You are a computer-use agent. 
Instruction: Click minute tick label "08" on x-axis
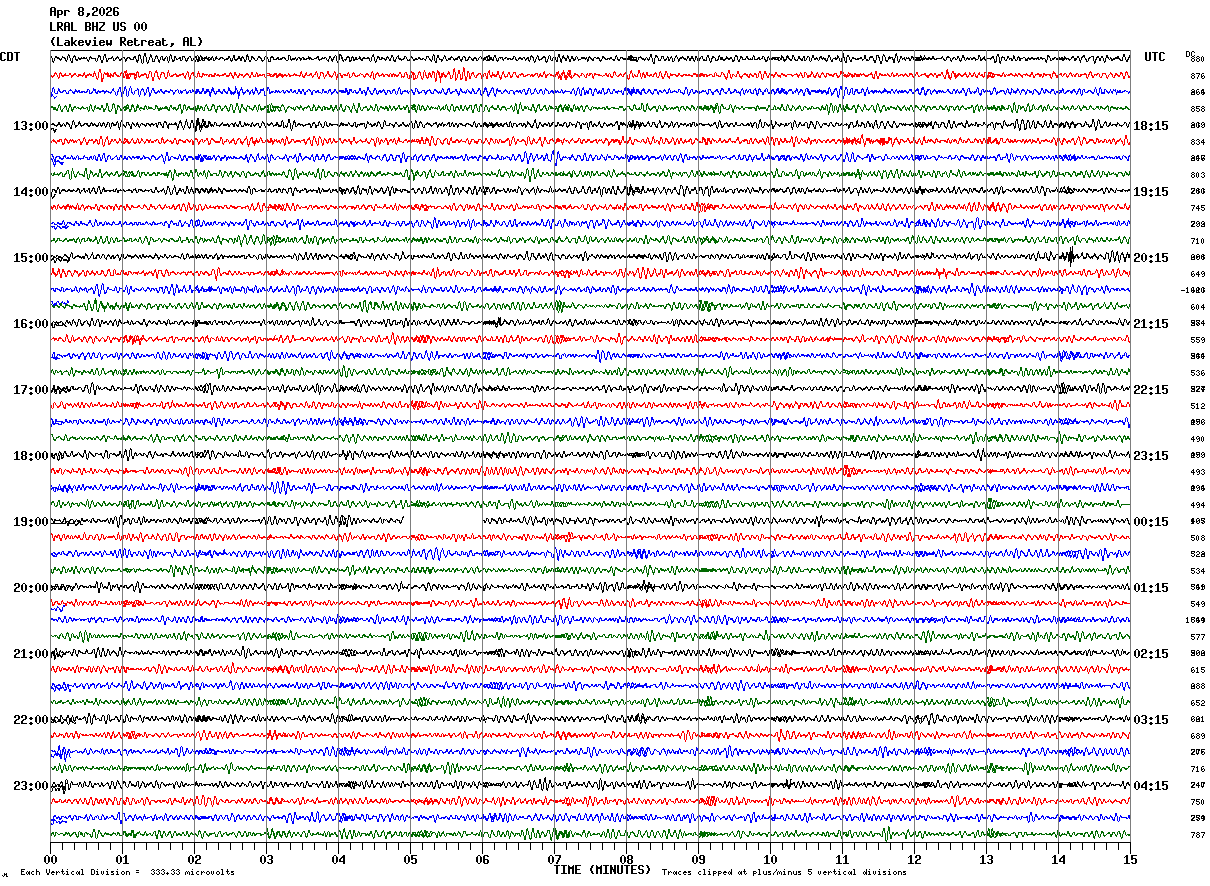tap(626, 859)
